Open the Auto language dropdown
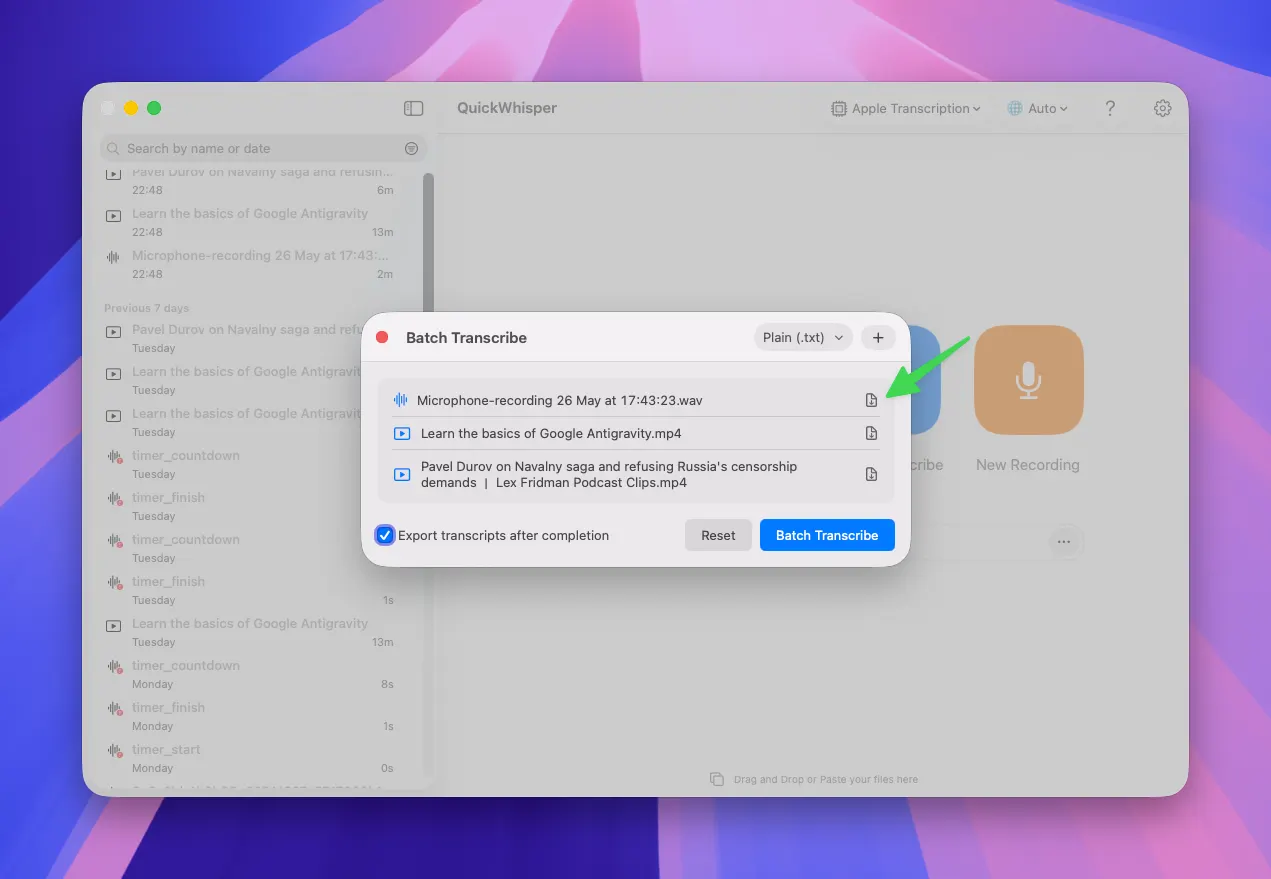The width and height of the screenshot is (1271, 879). 1038,108
